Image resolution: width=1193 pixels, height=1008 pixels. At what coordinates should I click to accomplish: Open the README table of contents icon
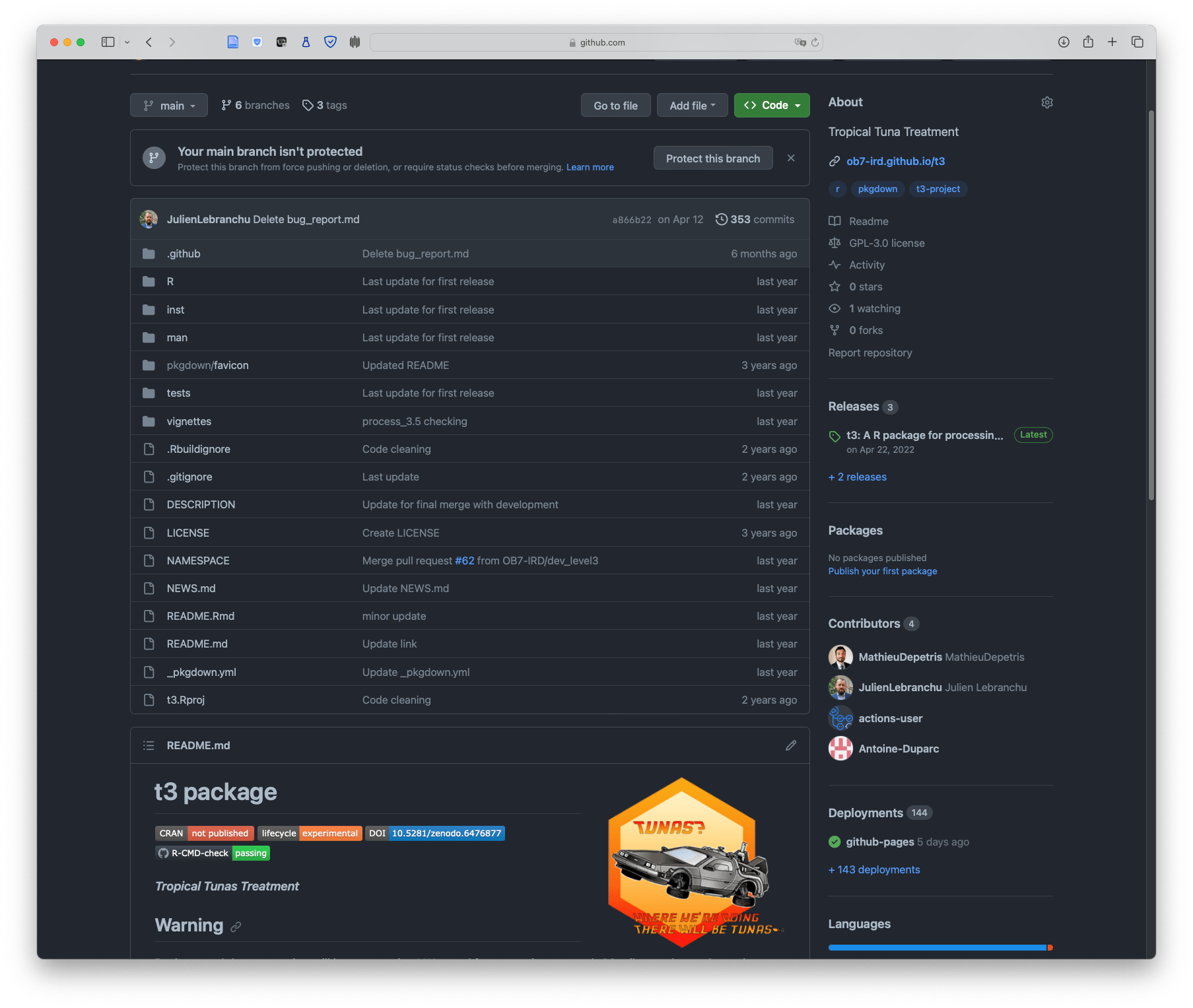149,745
